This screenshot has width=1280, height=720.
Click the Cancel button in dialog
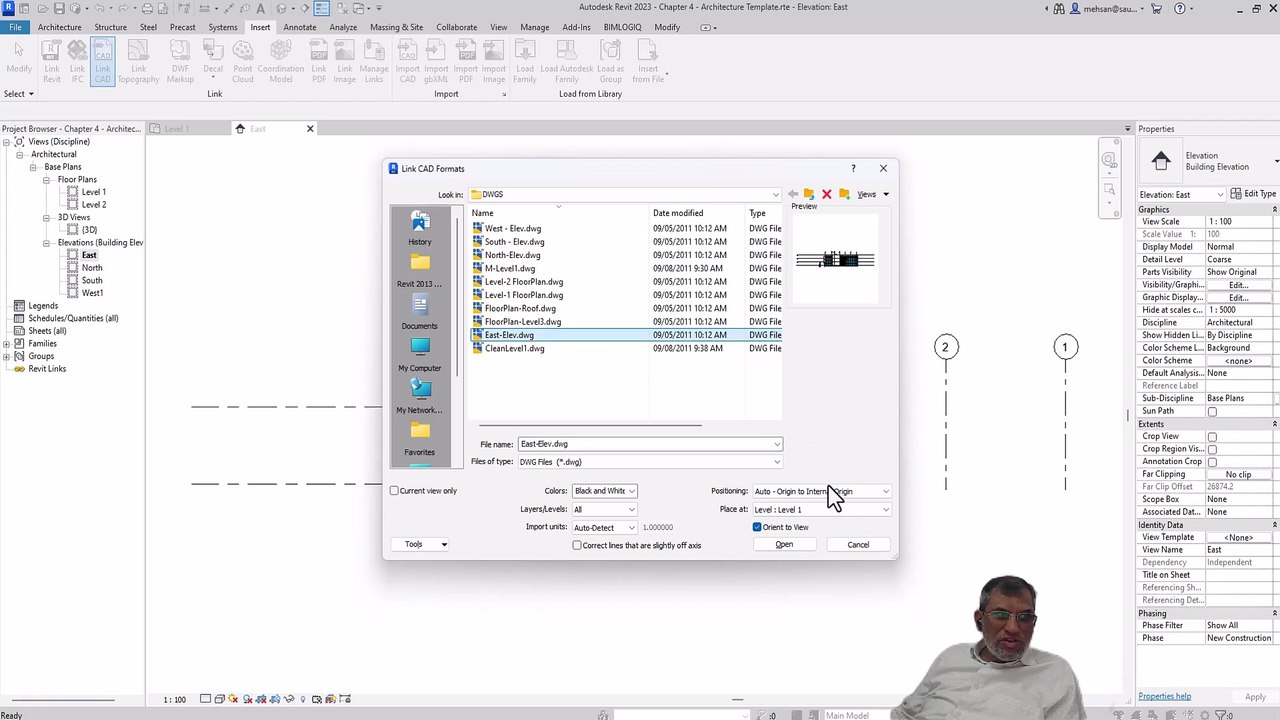(858, 545)
